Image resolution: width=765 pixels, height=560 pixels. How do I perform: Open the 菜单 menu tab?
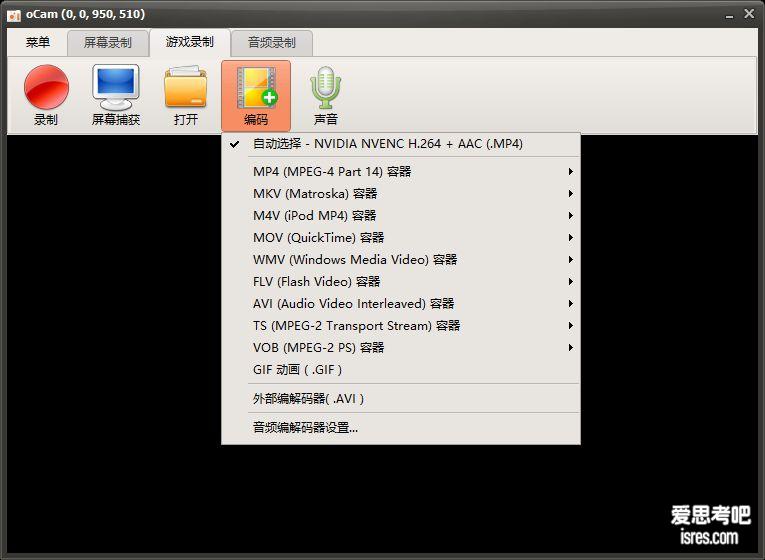38,42
